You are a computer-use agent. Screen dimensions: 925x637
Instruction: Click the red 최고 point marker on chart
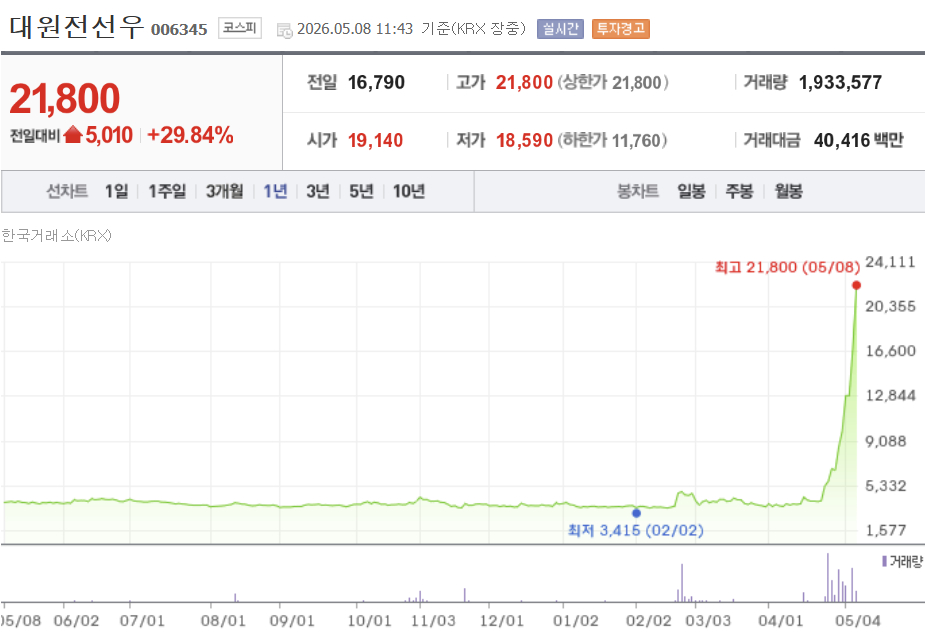pyautogui.click(x=857, y=285)
